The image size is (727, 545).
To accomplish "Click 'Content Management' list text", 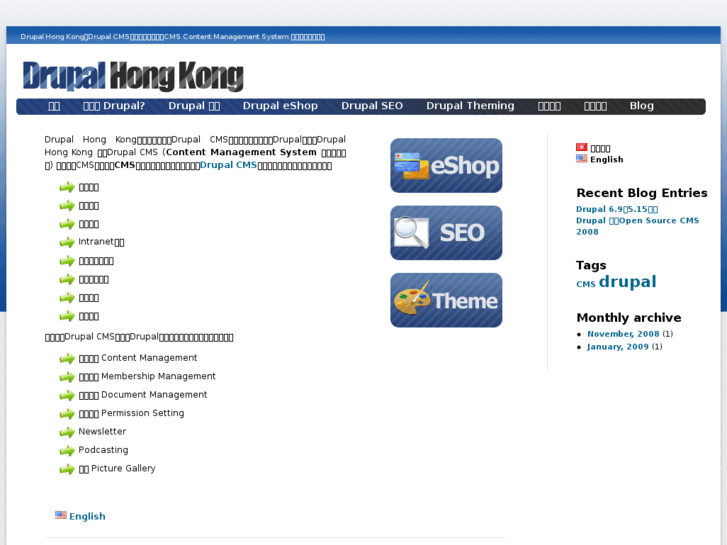I will (x=149, y=358).
